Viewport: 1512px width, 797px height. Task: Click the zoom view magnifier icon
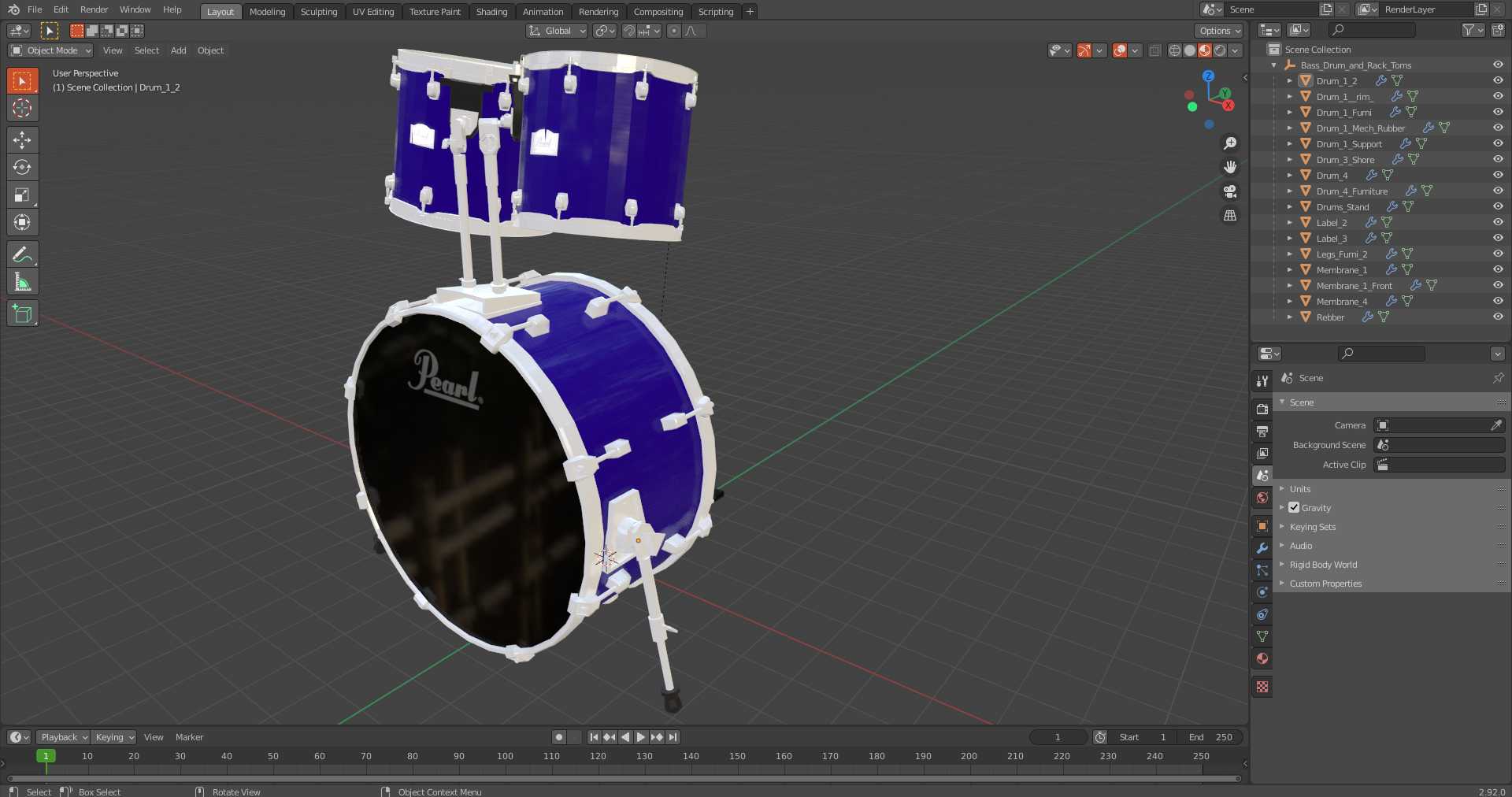pos(1229,143)
